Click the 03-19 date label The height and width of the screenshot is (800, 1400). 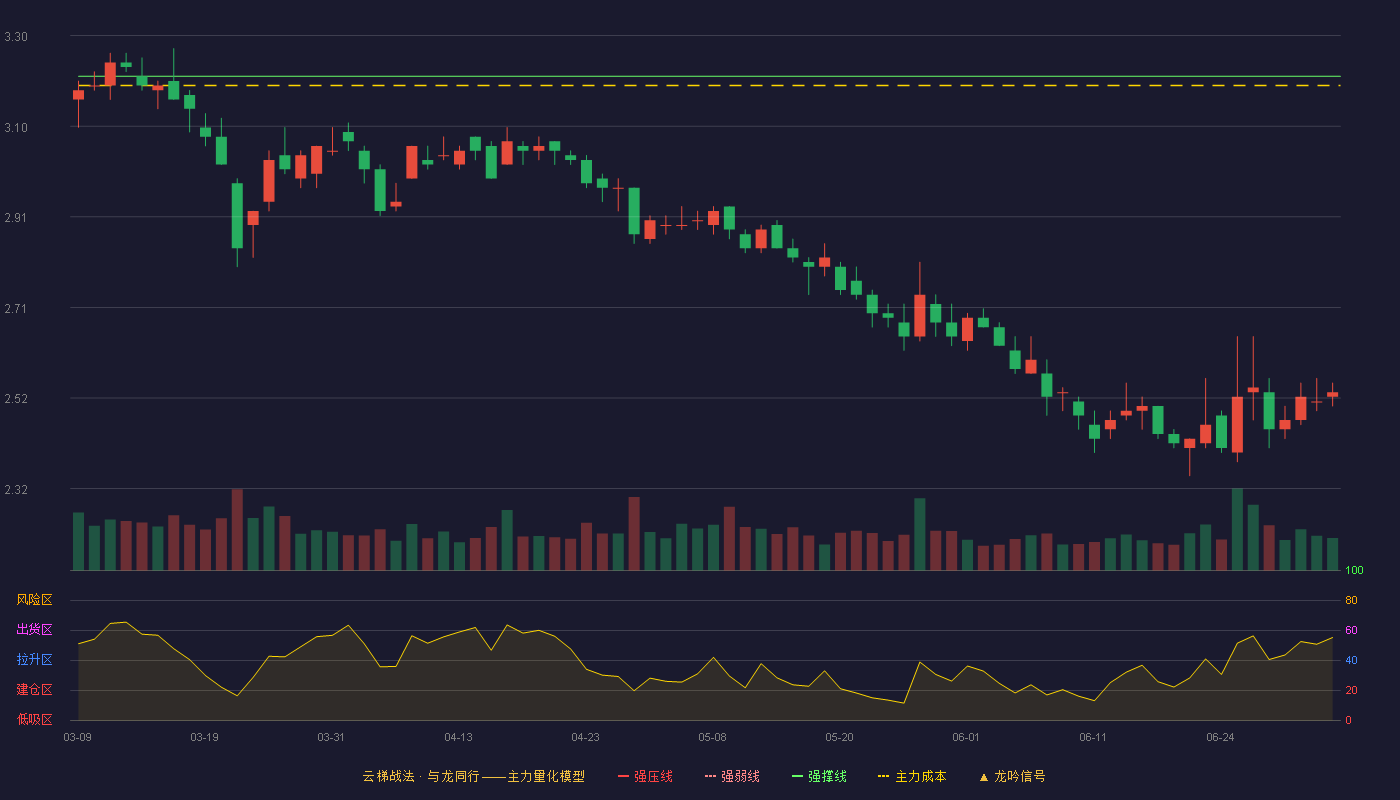(x=204, y=737)
